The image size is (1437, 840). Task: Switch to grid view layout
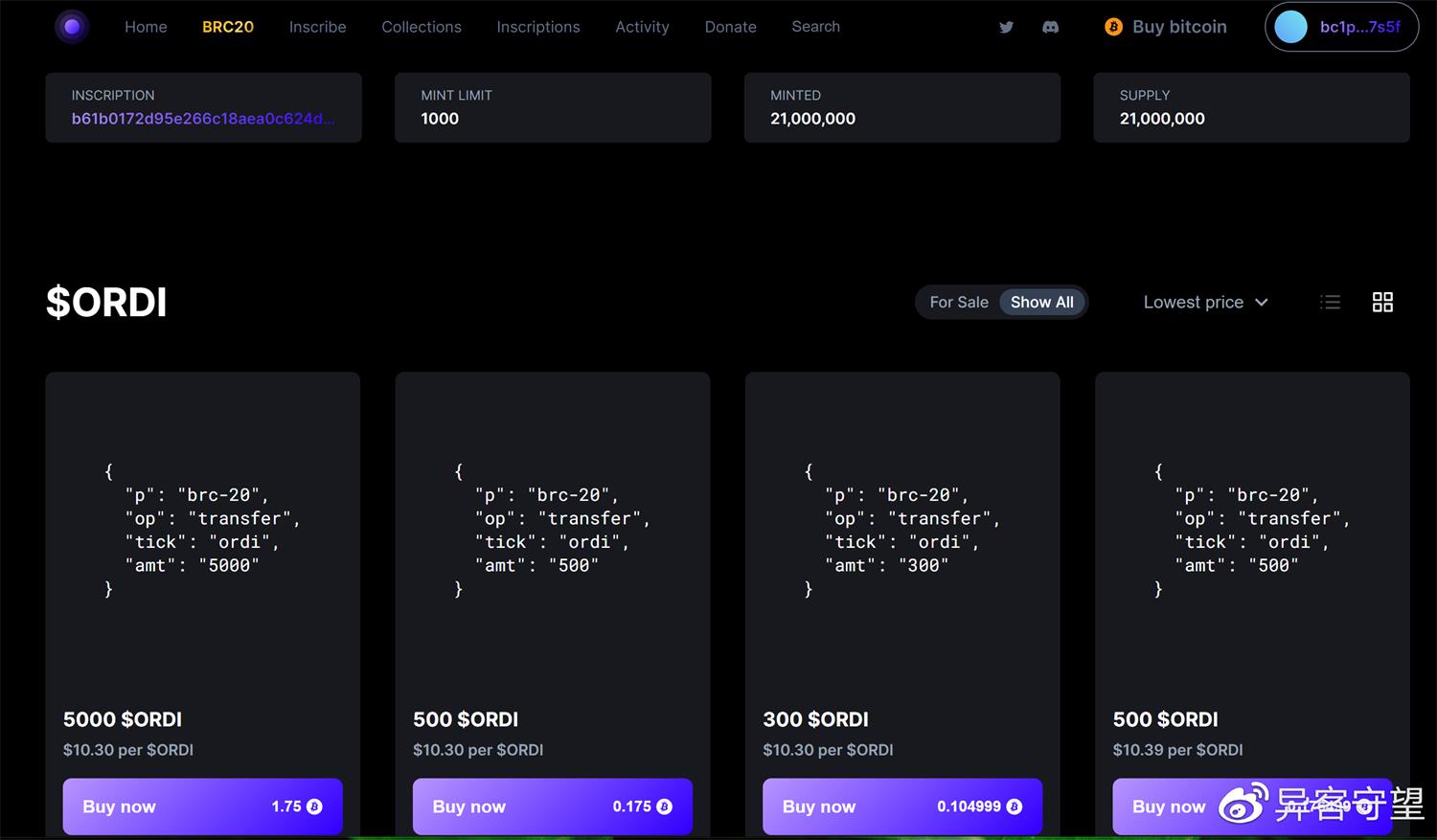pos(1382,303)
